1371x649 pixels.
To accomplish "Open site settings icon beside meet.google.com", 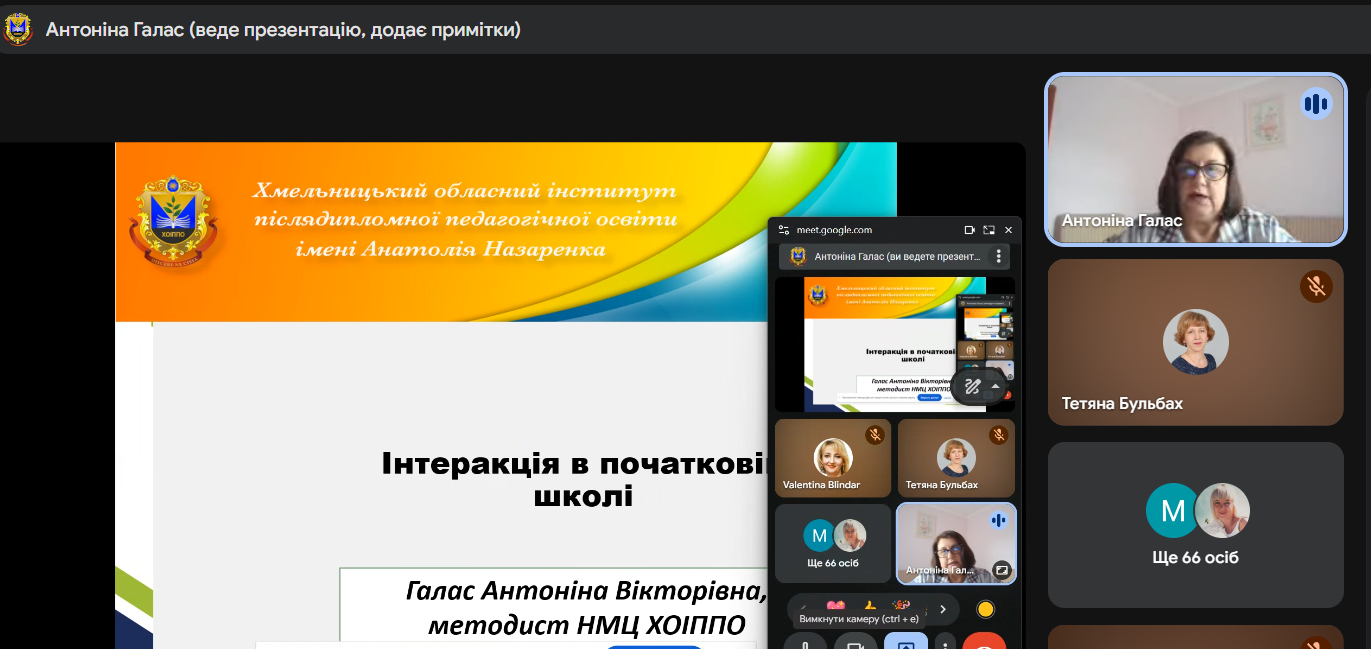I will click(784, 230).
